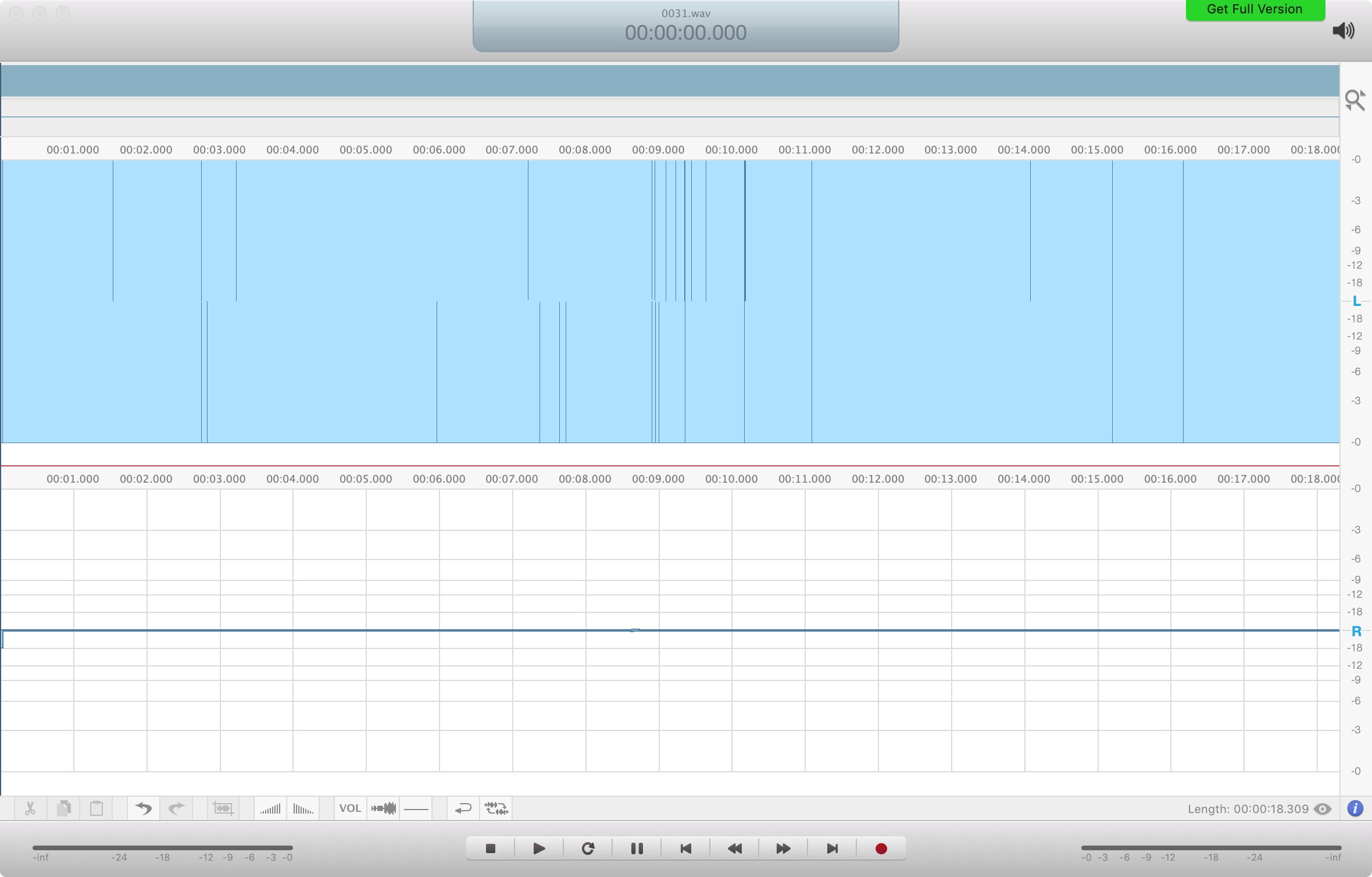The image size is (1372, 877).
Task: Stop playback
Action: pyautogui.click(x=491, y=849)
